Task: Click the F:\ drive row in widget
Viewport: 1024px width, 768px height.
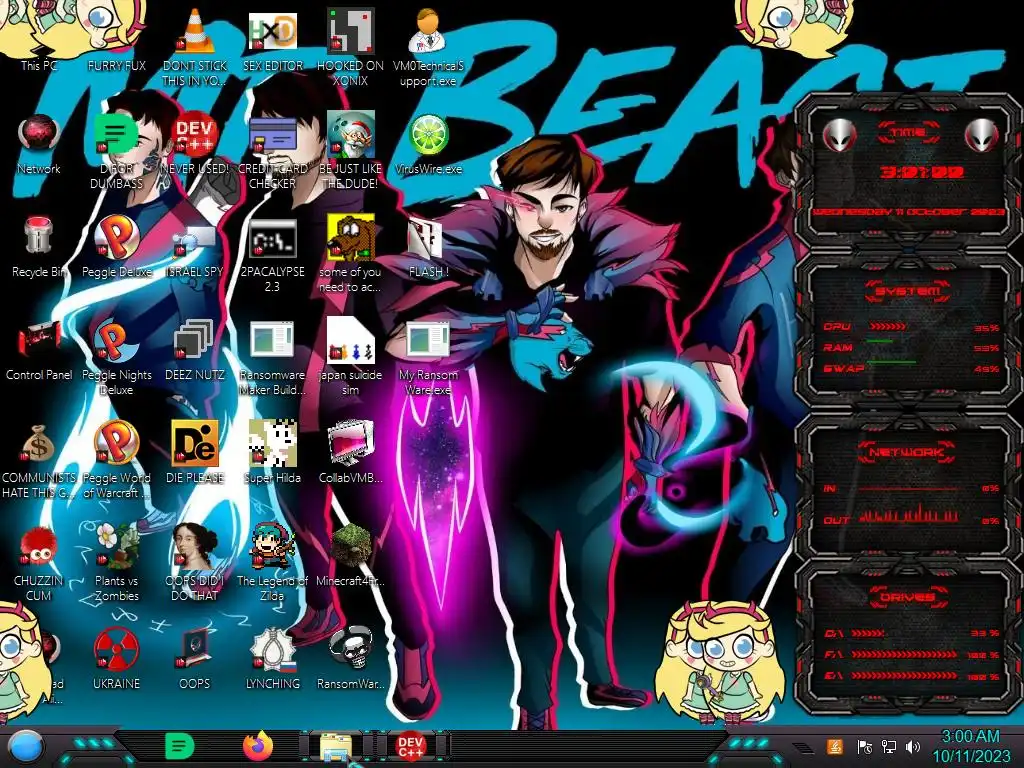Action: (912, 654)
